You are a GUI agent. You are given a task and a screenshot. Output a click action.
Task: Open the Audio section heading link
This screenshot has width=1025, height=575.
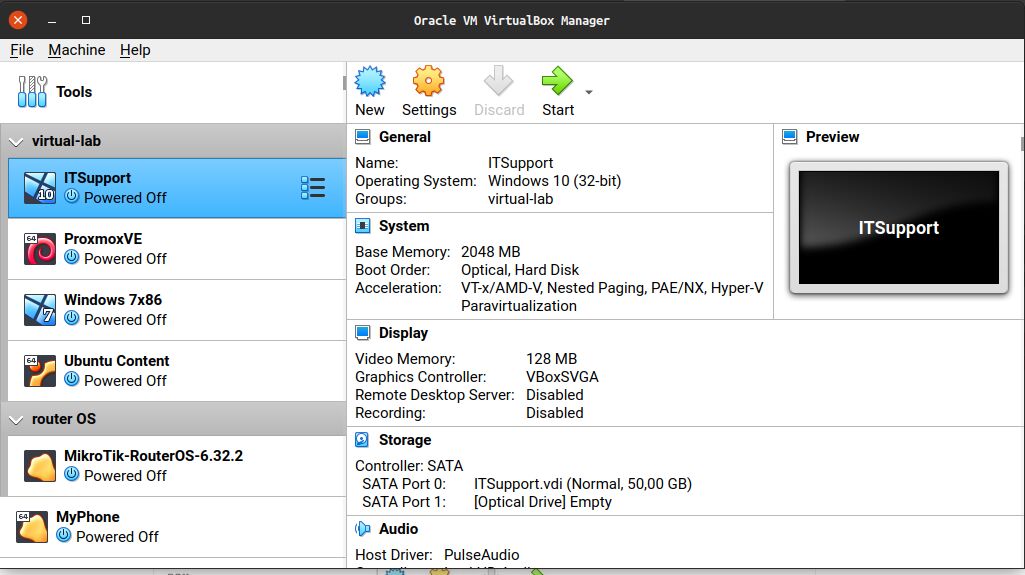pos(398,529)
